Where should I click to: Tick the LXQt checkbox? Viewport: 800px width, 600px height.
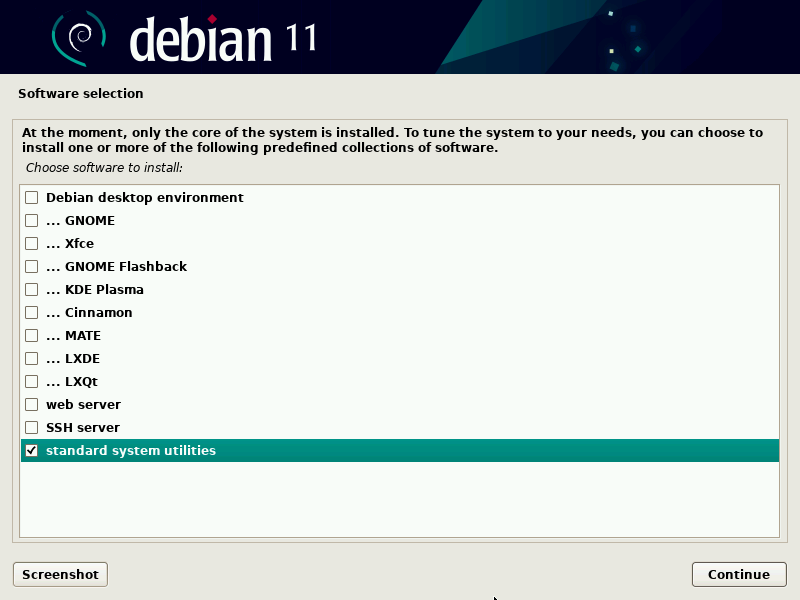pyautogui.click(x=32, y=382)
